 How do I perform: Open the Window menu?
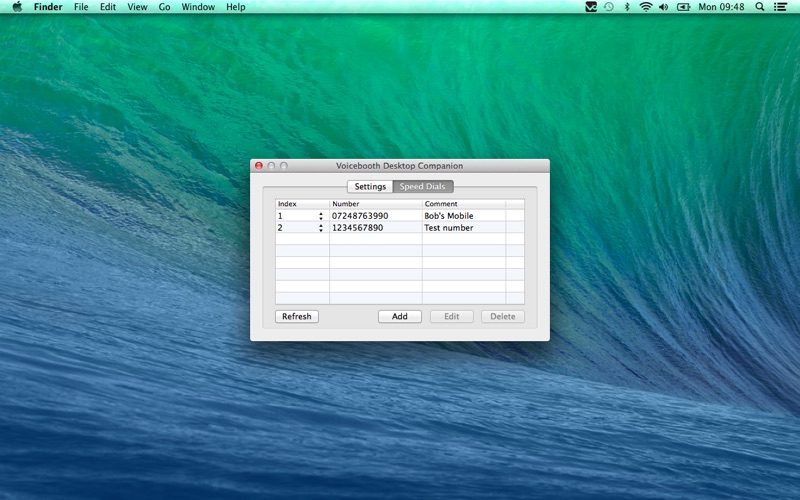(x=198, y=7)
